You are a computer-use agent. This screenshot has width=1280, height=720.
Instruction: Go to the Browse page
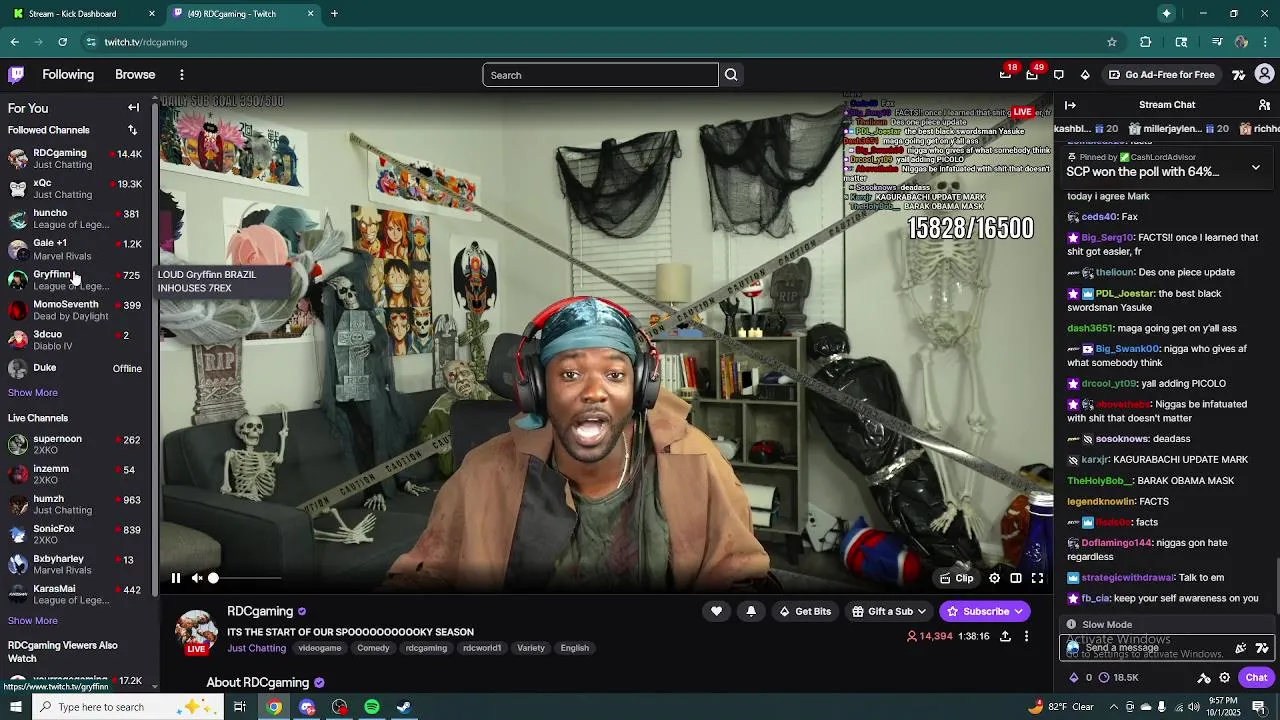(135, 75)
